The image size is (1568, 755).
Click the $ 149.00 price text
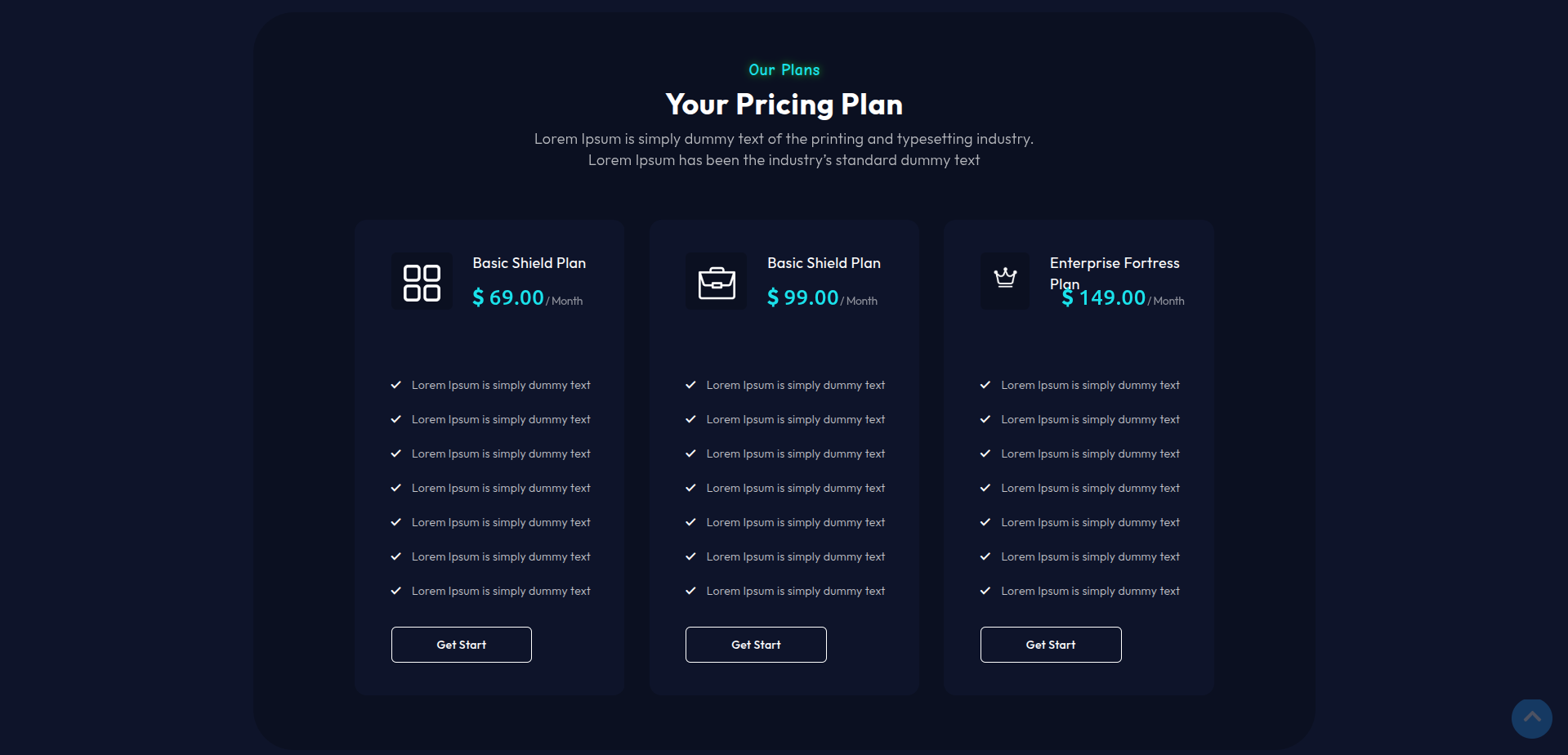coord(1104,298)
